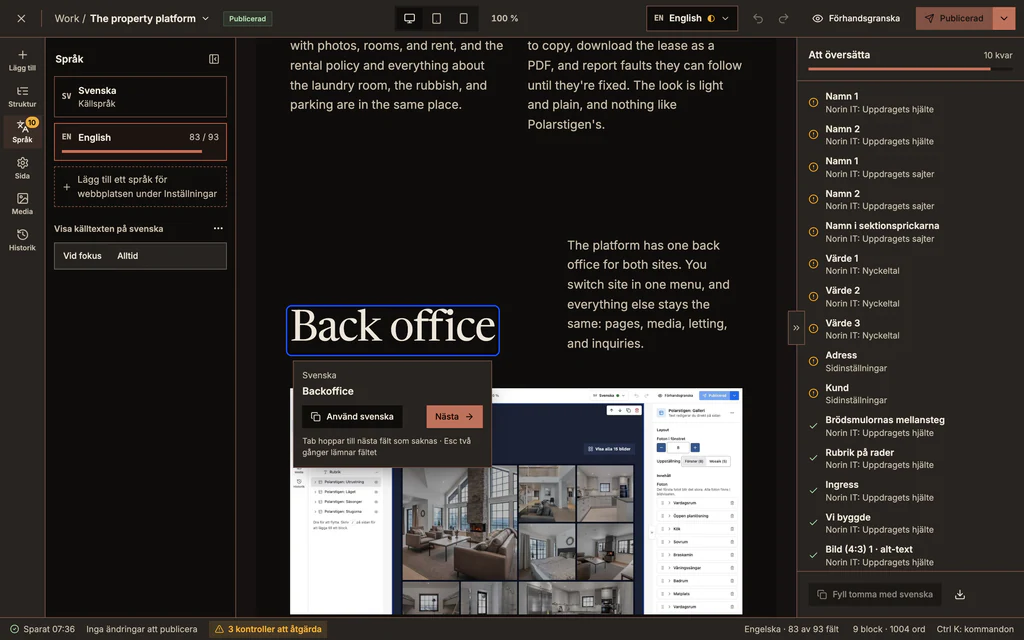
Task: Switch to tablet viewport preview
Action: click(x=437, y=18)
